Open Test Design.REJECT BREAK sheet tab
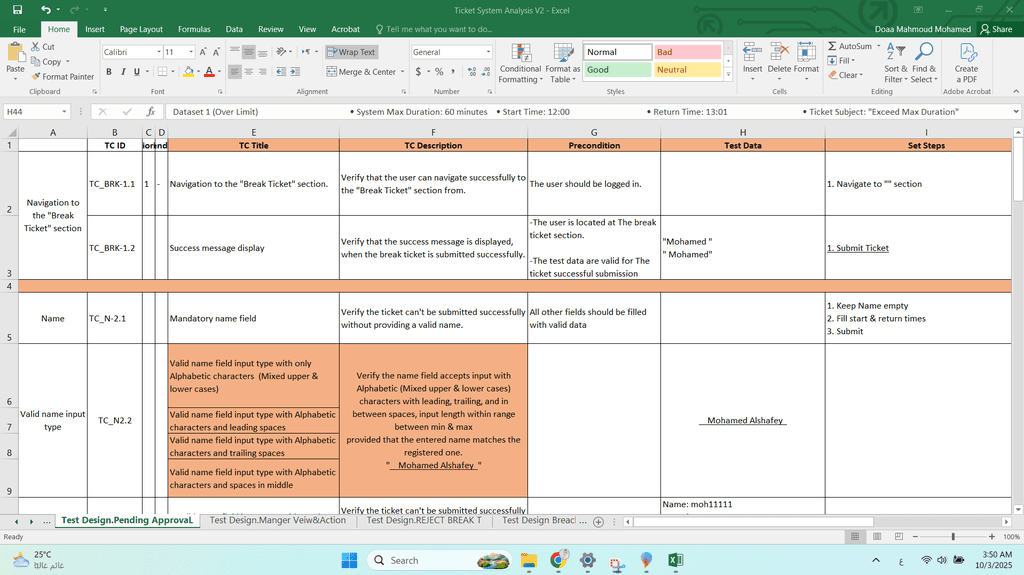The image size is (1024, 575). (424, 520)
